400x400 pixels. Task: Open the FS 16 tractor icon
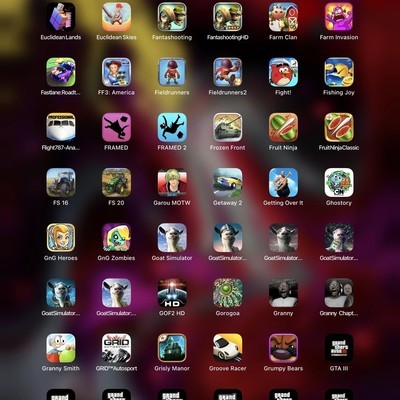61,182
